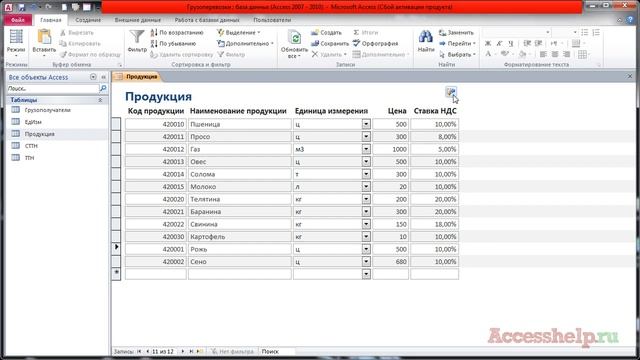Click the Телятина name cell
This screenshot has width=640, height=360.
(x=240, y=199)
